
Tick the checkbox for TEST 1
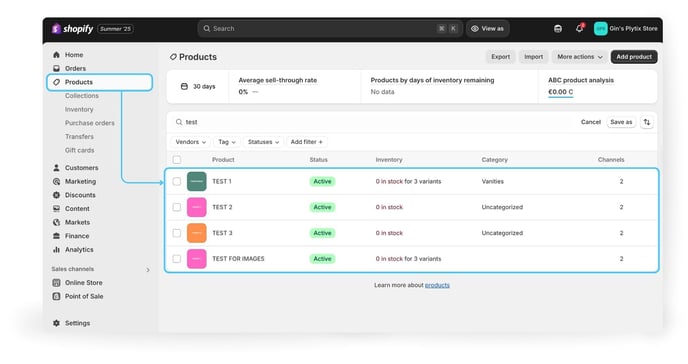pyautogui.click(x=177, y=181)
